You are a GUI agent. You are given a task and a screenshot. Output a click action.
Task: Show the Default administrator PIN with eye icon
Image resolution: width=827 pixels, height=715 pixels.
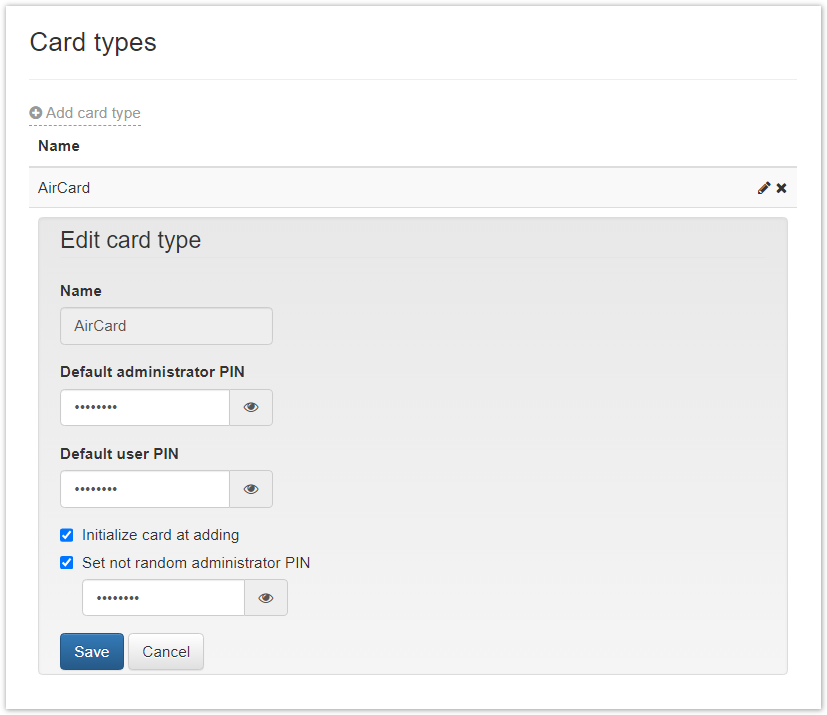point(251,407)
